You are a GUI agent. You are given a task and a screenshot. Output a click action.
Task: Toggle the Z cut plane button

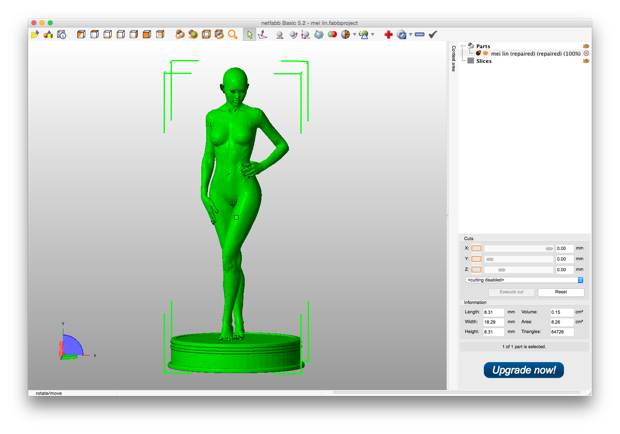pos(476,270)
